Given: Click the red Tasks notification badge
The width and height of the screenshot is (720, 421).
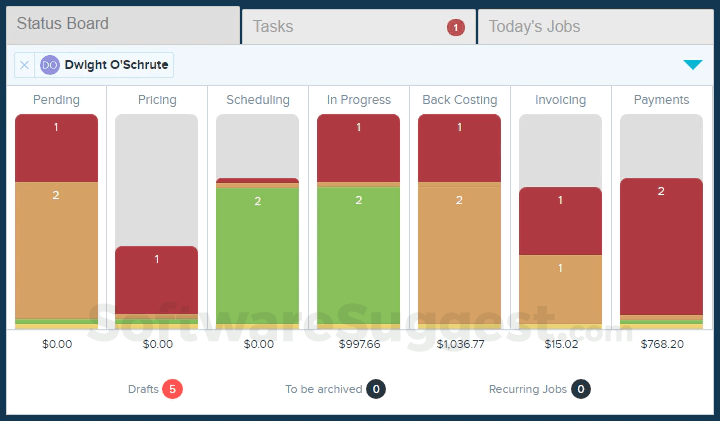Looking at the screenshot, I should click(456, 27).
